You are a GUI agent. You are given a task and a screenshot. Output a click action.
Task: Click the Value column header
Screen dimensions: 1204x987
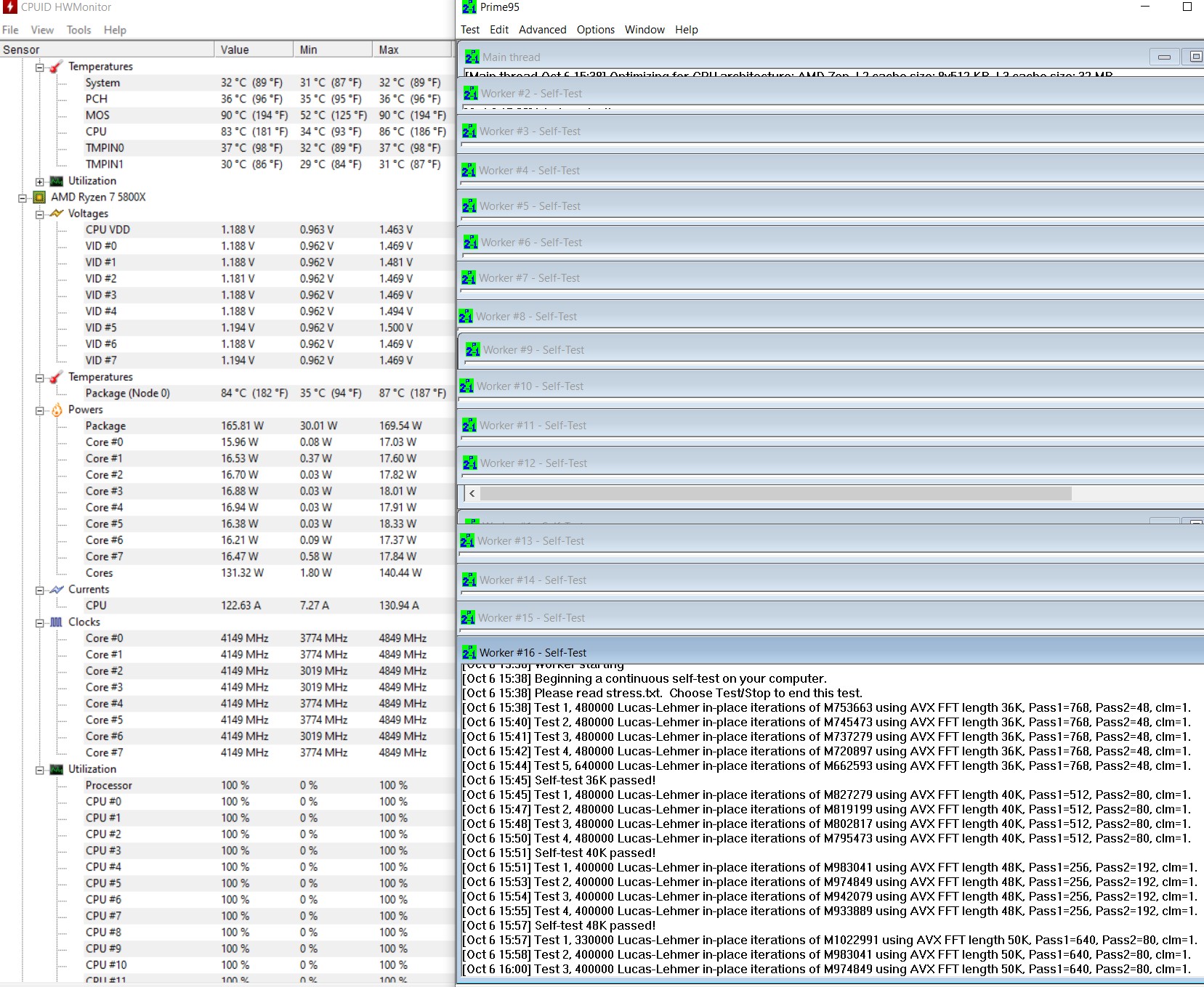[x=254, y=49]
